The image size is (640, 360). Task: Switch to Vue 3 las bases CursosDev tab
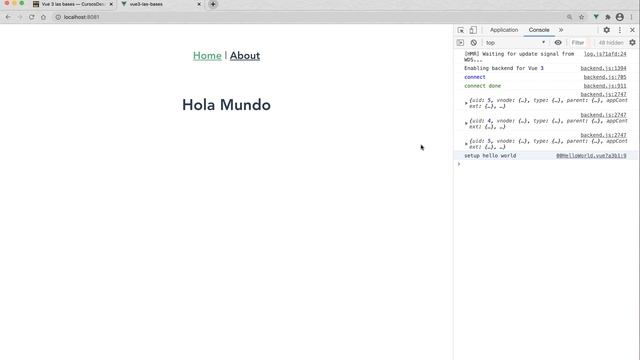pos(72,4)
